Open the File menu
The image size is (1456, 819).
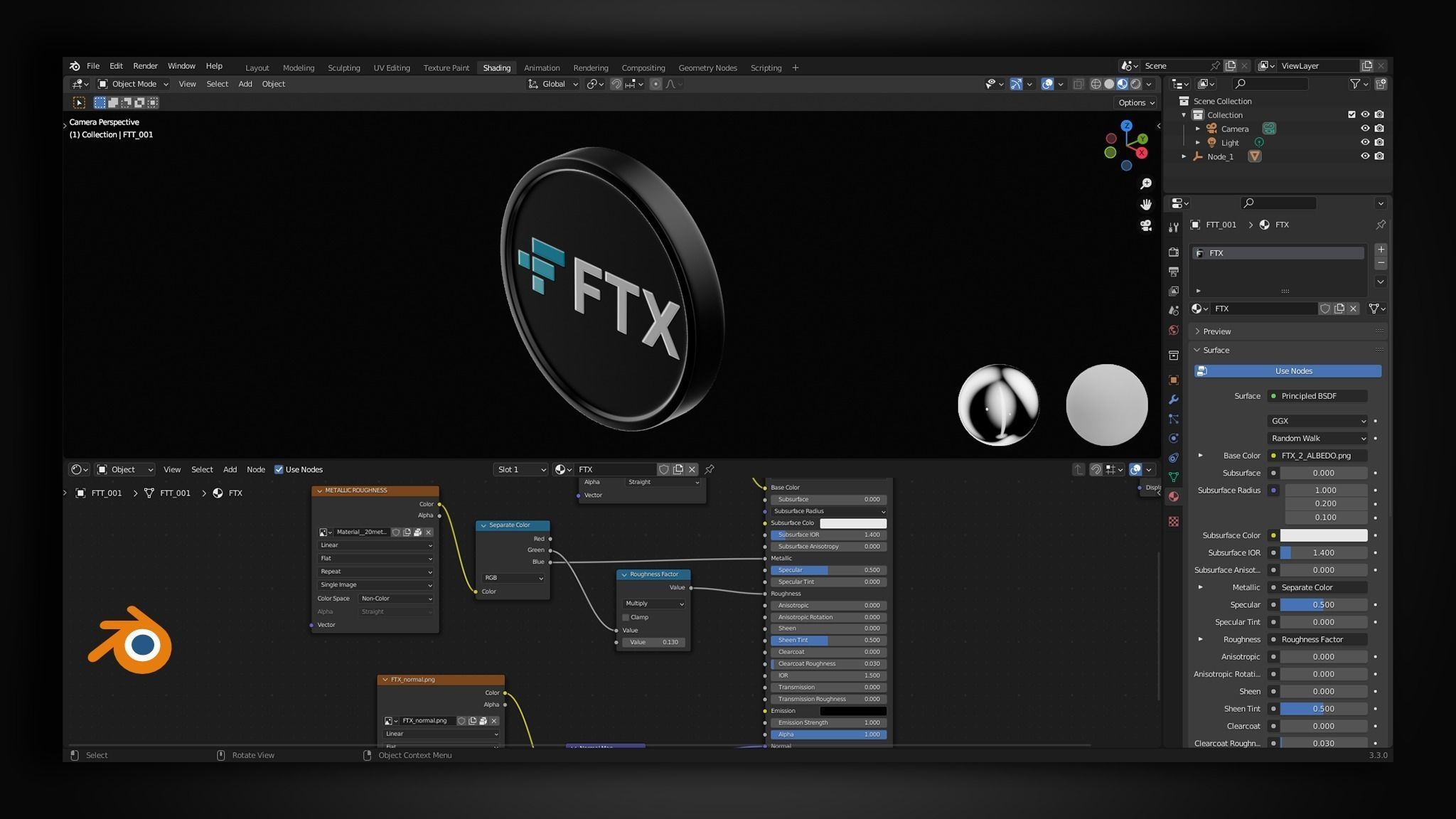coord(93,66)
